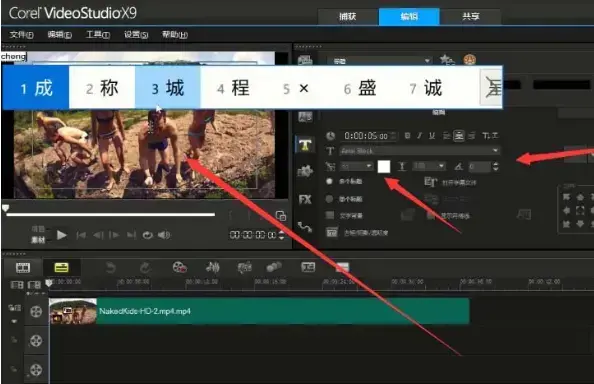Open the 文件(F) menu
This screenshot has width=594, height=384.
tap(21, 35)
